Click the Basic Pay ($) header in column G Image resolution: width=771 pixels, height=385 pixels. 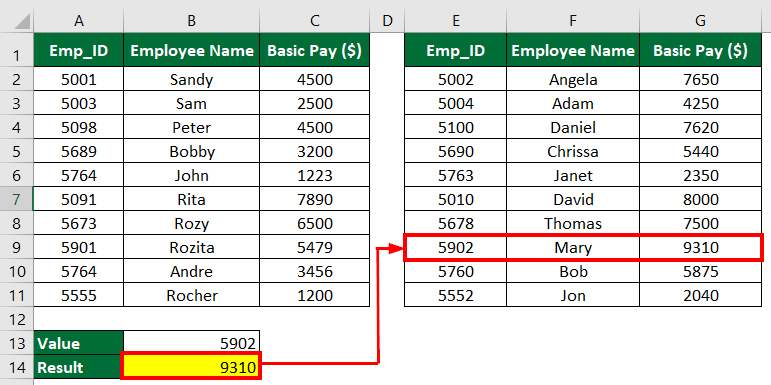(701, 50)
